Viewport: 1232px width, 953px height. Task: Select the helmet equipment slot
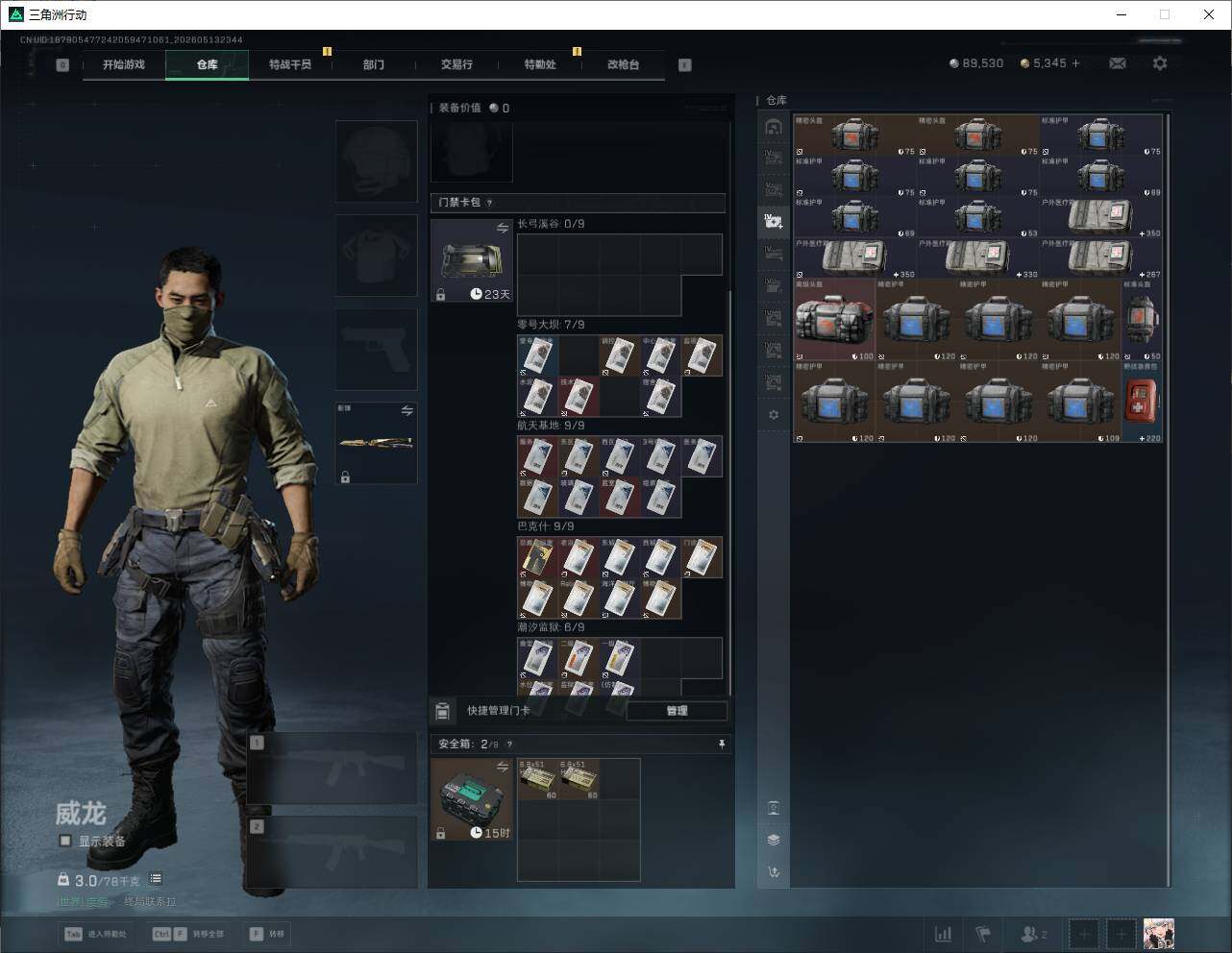tap(376, 160)
